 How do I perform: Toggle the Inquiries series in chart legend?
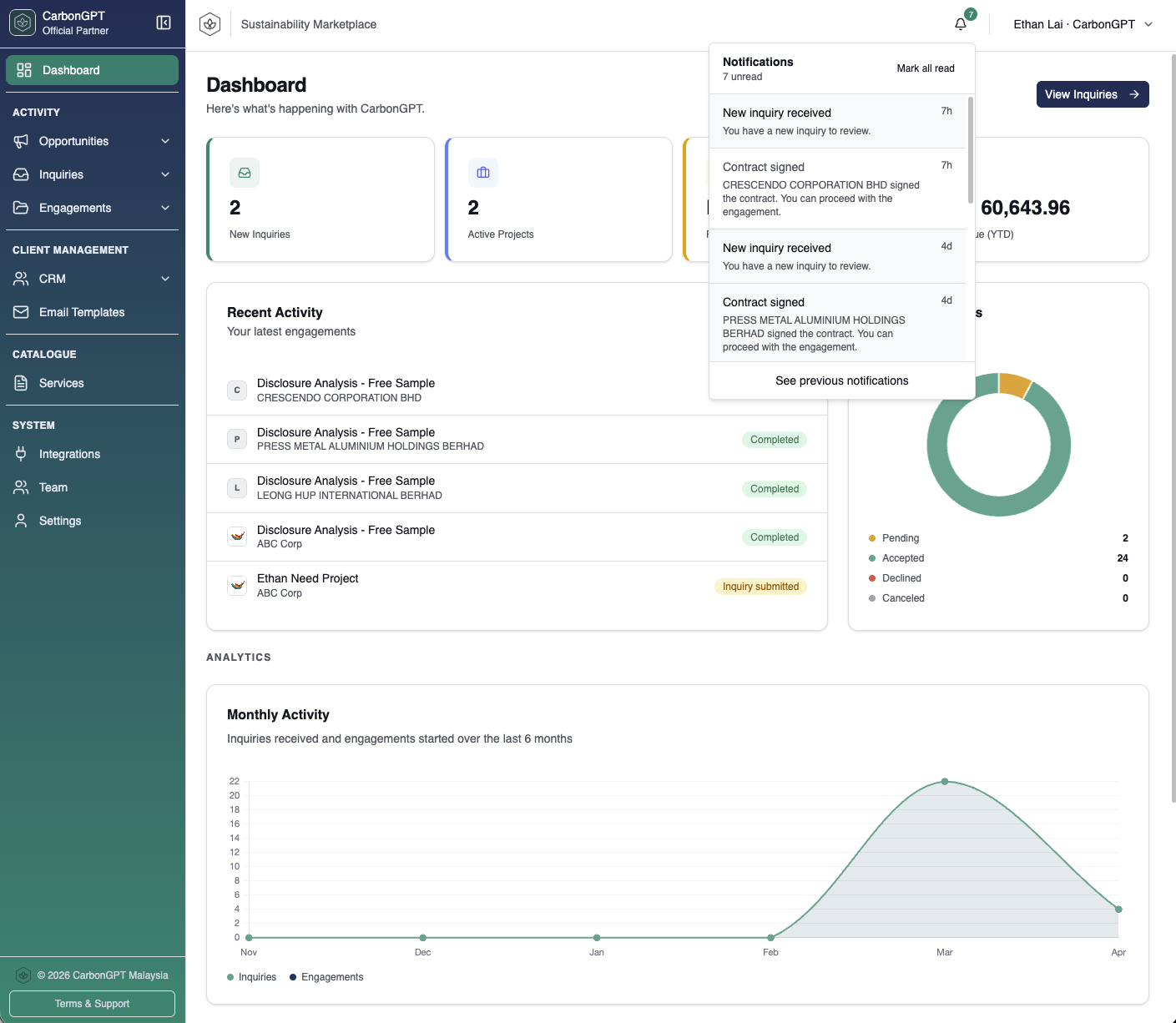coord(252,977)
